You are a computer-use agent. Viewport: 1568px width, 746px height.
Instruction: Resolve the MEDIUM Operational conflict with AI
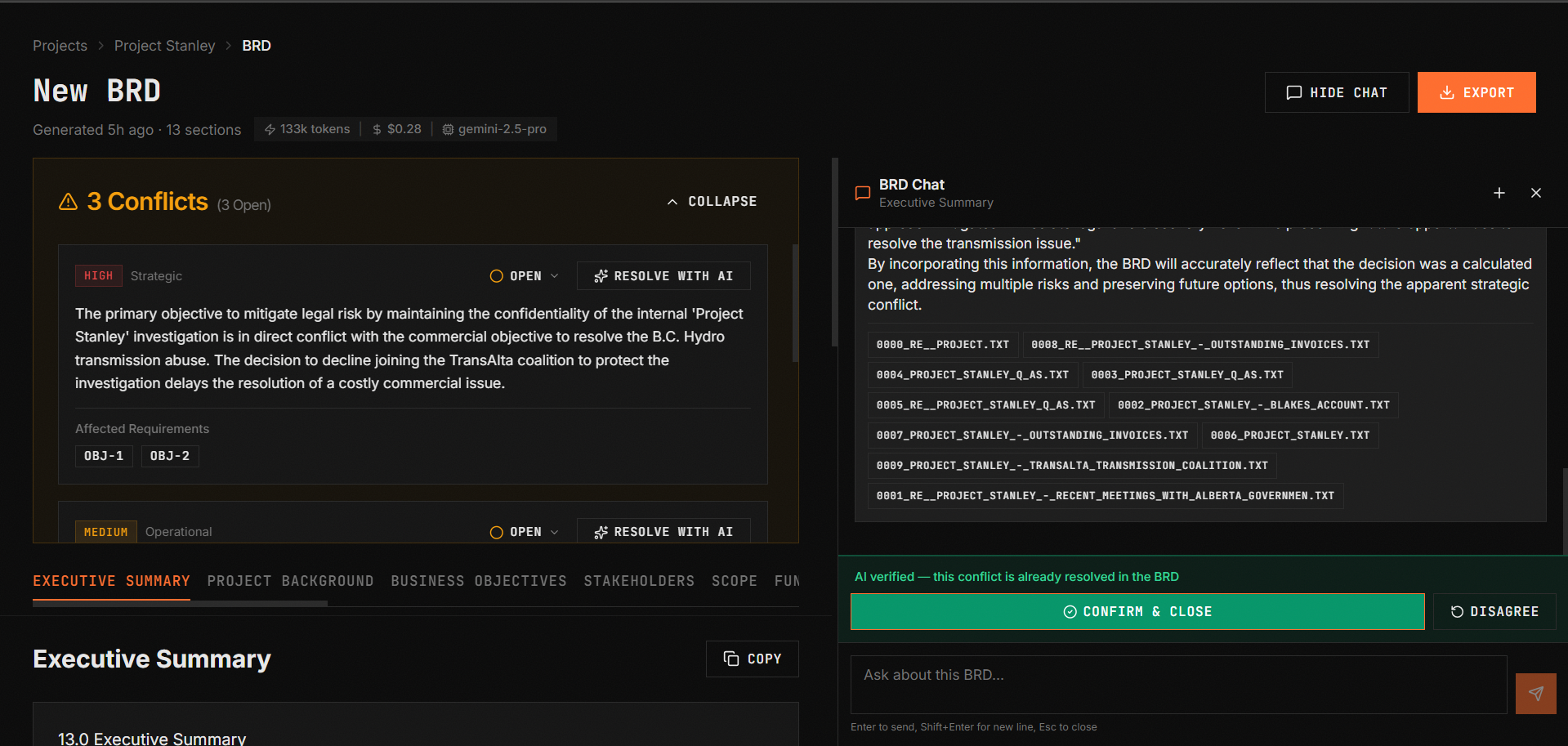tap(663, 532)
